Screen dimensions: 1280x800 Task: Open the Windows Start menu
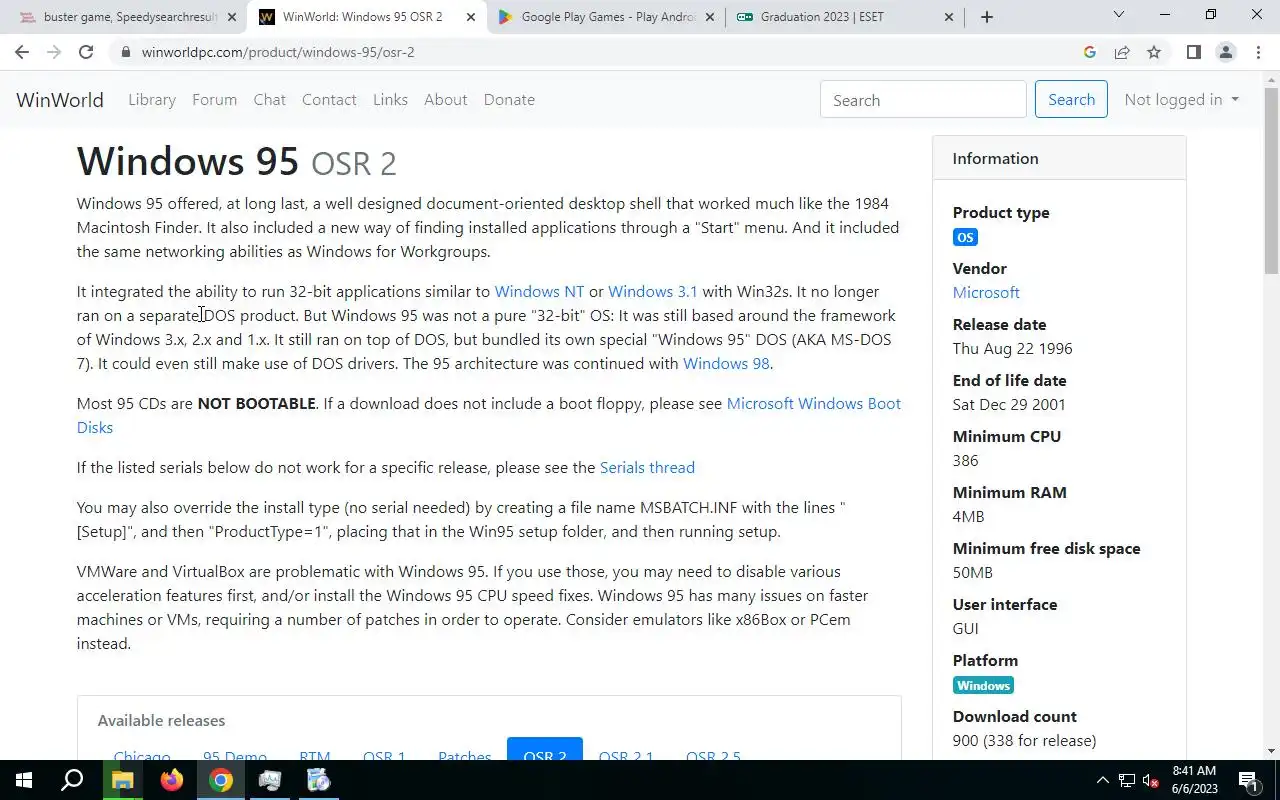[x=24, y=780]
